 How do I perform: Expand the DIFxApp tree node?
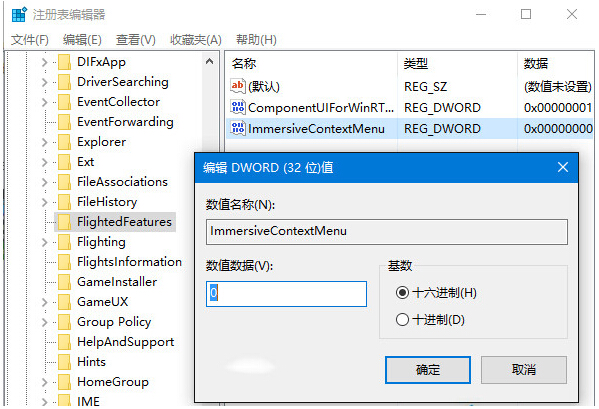[x=44, y=62]
